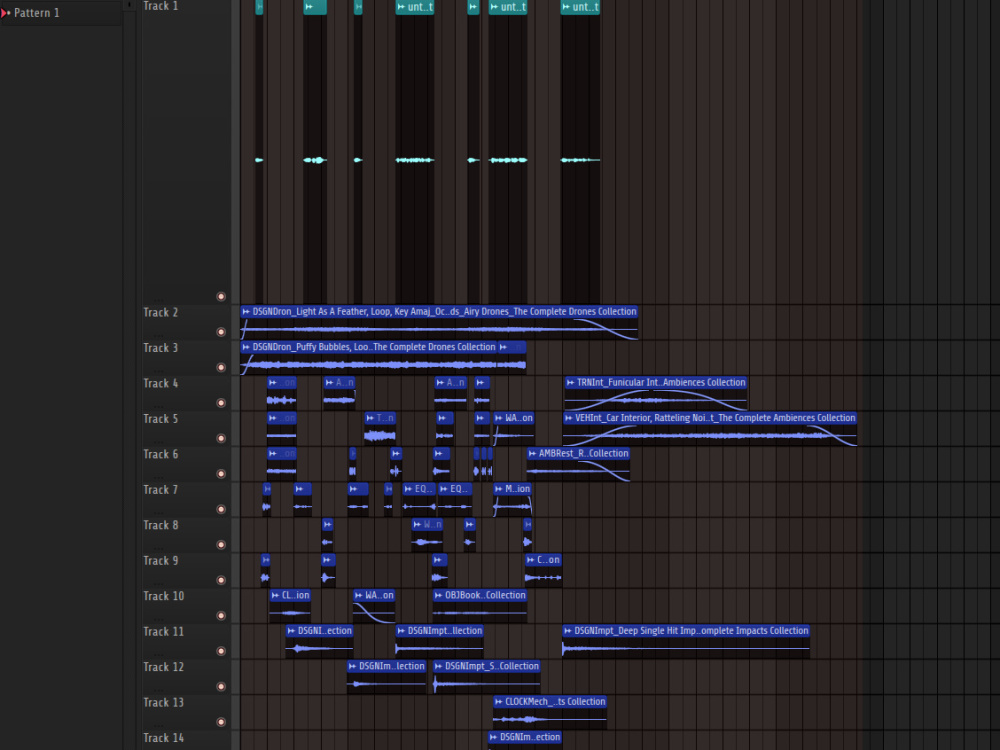The height and width of the screenshot is (750, 1000).
Task: Mute Track 7 via its round toggle
Action: click(x=221, y=509)
